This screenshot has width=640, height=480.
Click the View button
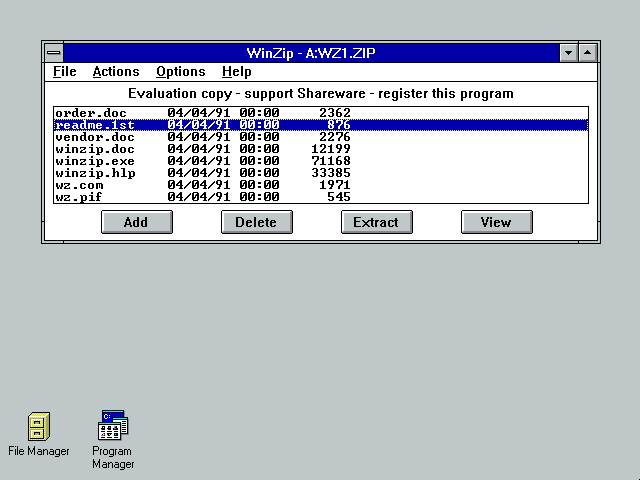point(497,222)
